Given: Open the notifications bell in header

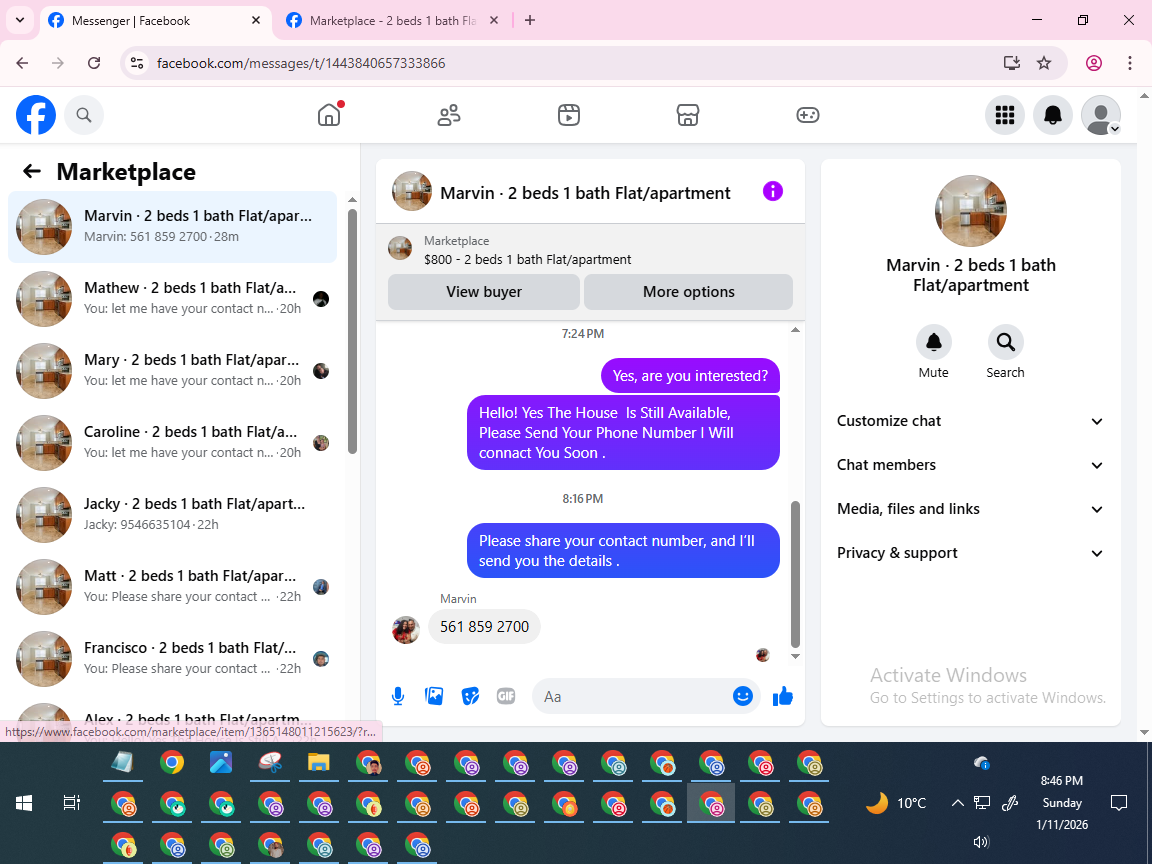Looking at the screenshot, I should click(1053, 115).
